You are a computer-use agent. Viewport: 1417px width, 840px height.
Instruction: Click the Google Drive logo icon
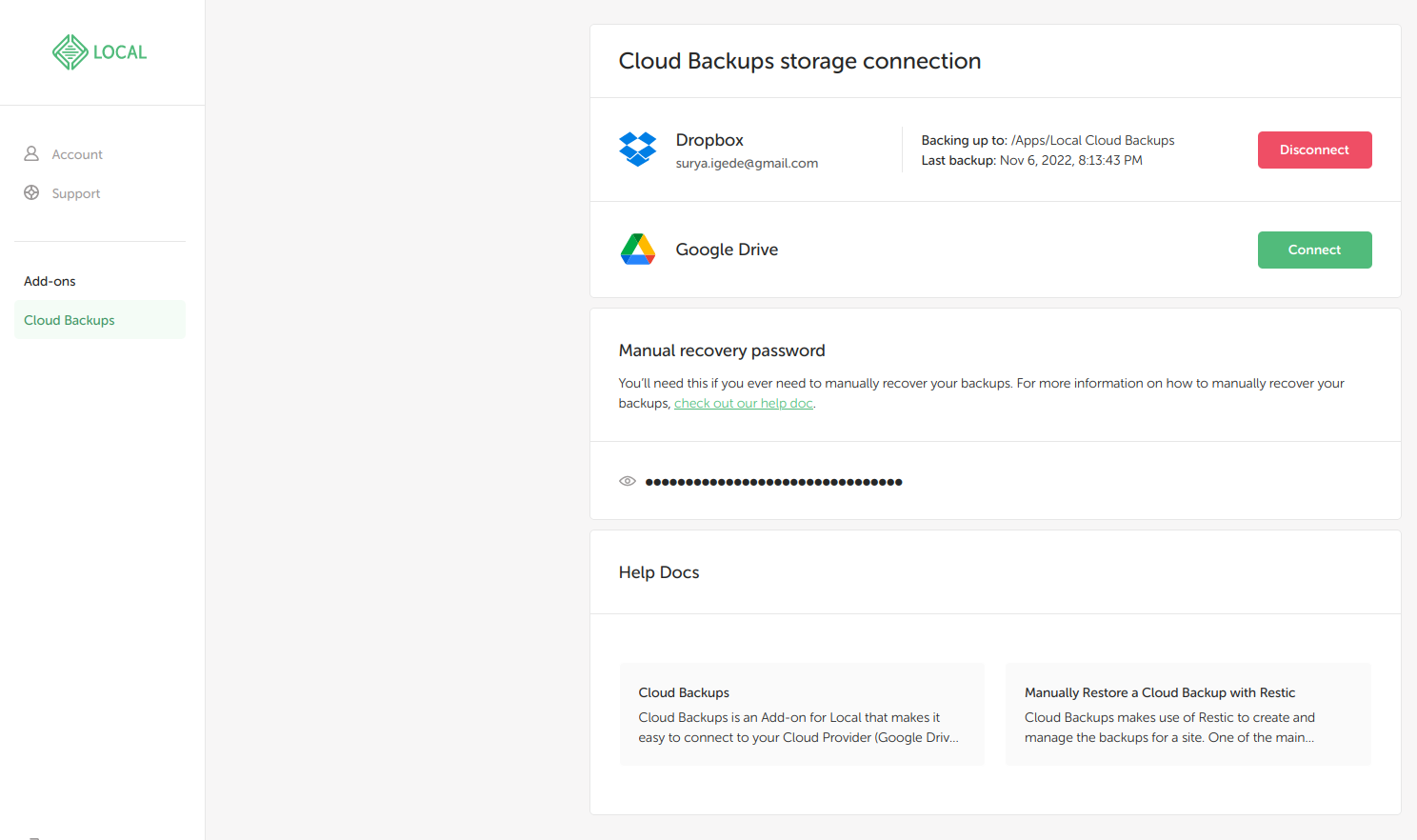point(637,250)
